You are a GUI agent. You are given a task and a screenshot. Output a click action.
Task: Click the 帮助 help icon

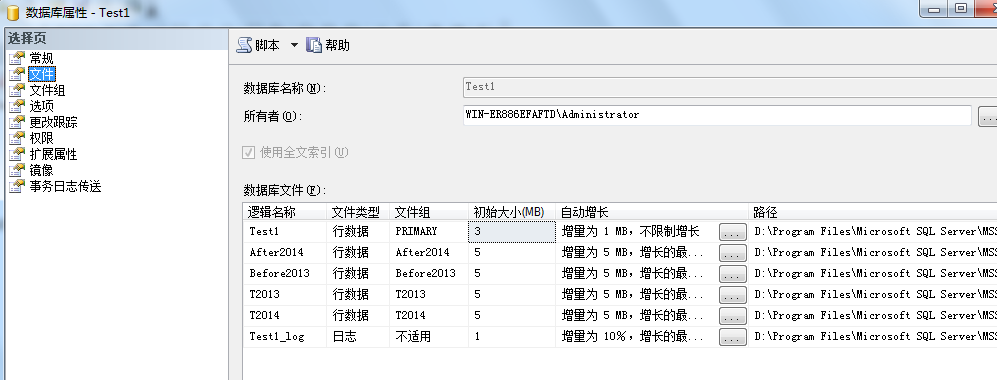314,45
